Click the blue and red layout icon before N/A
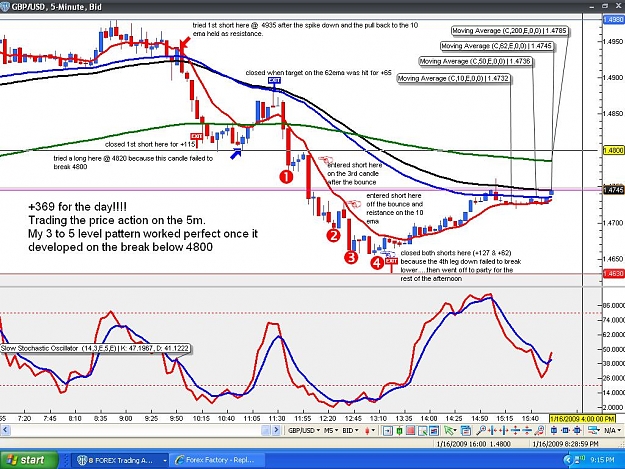Screen dimensions: 625x469 [x=593, y=430]
